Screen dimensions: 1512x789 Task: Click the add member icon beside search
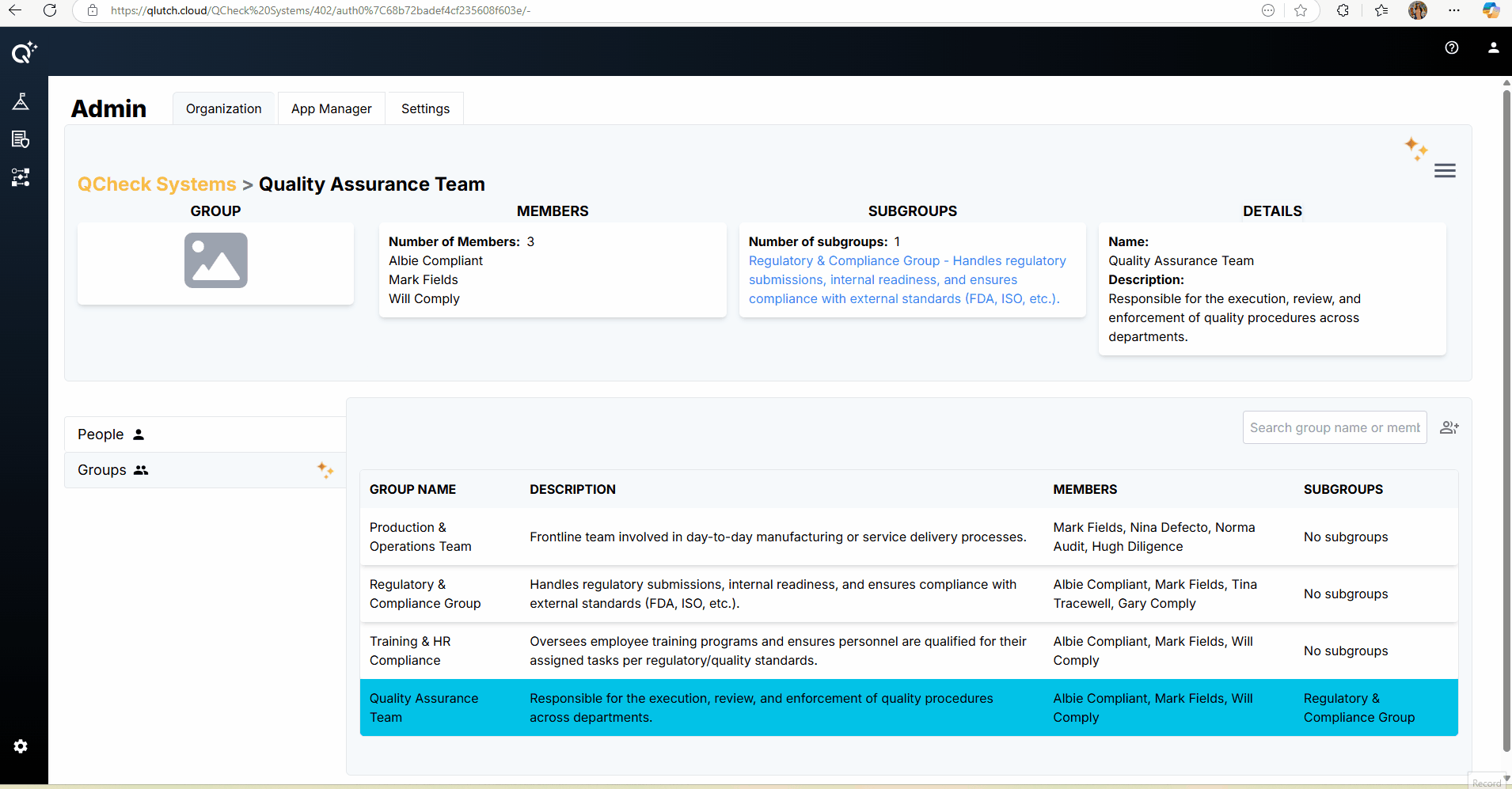[x=1449, y=427]
